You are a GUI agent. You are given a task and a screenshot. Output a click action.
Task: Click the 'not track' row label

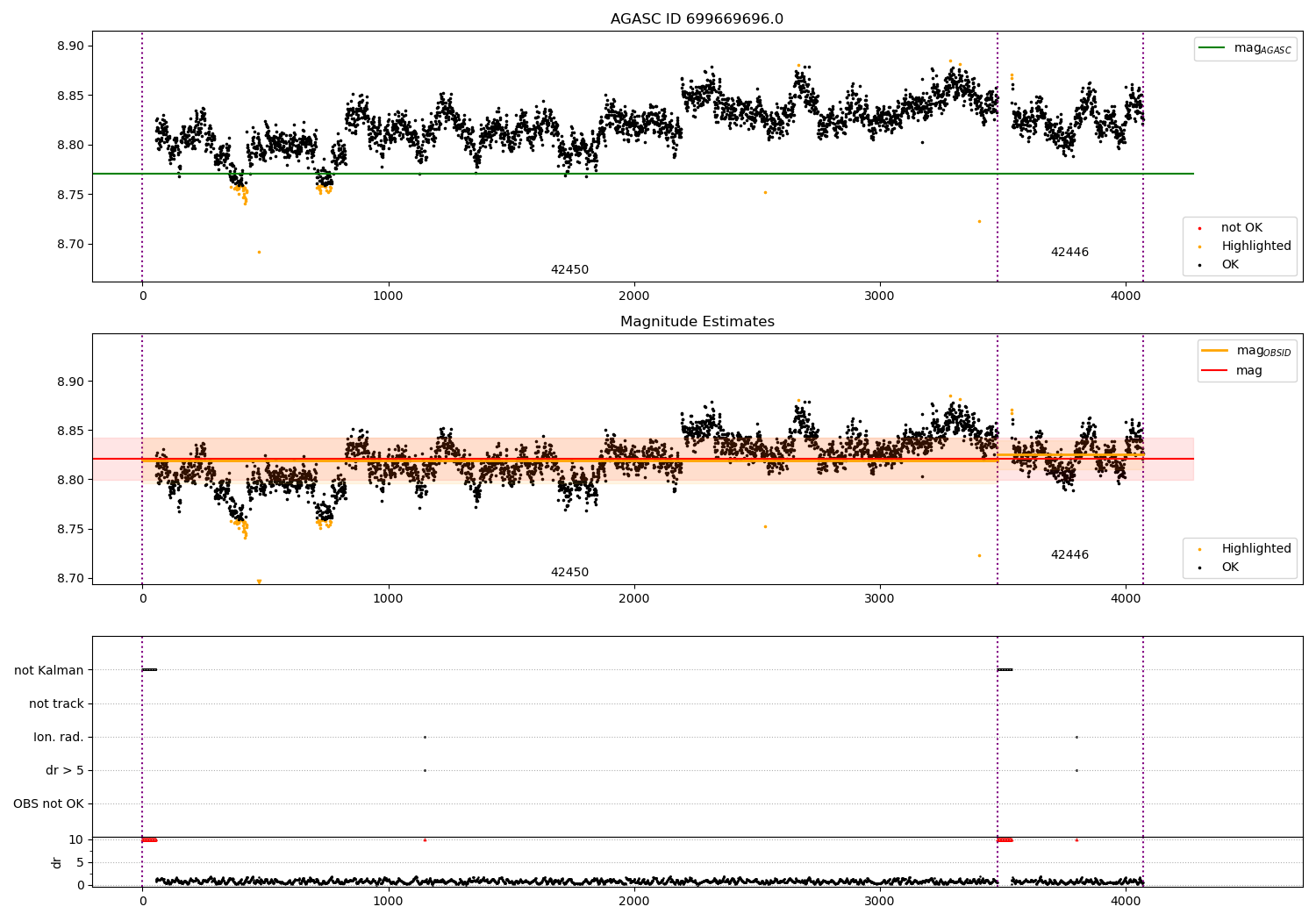click(x=56, y=704)
